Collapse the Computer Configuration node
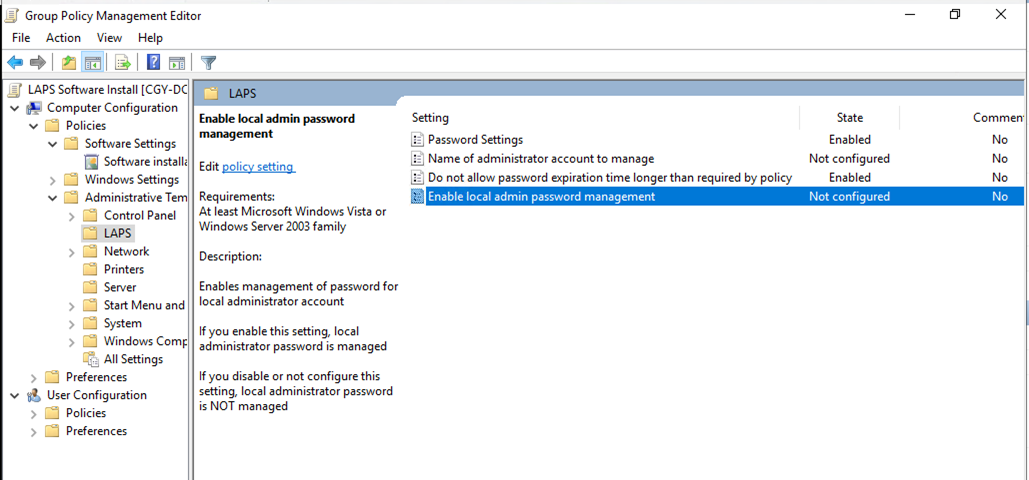The width and height of the screenshot is (1029, 480). pos(14,108)
